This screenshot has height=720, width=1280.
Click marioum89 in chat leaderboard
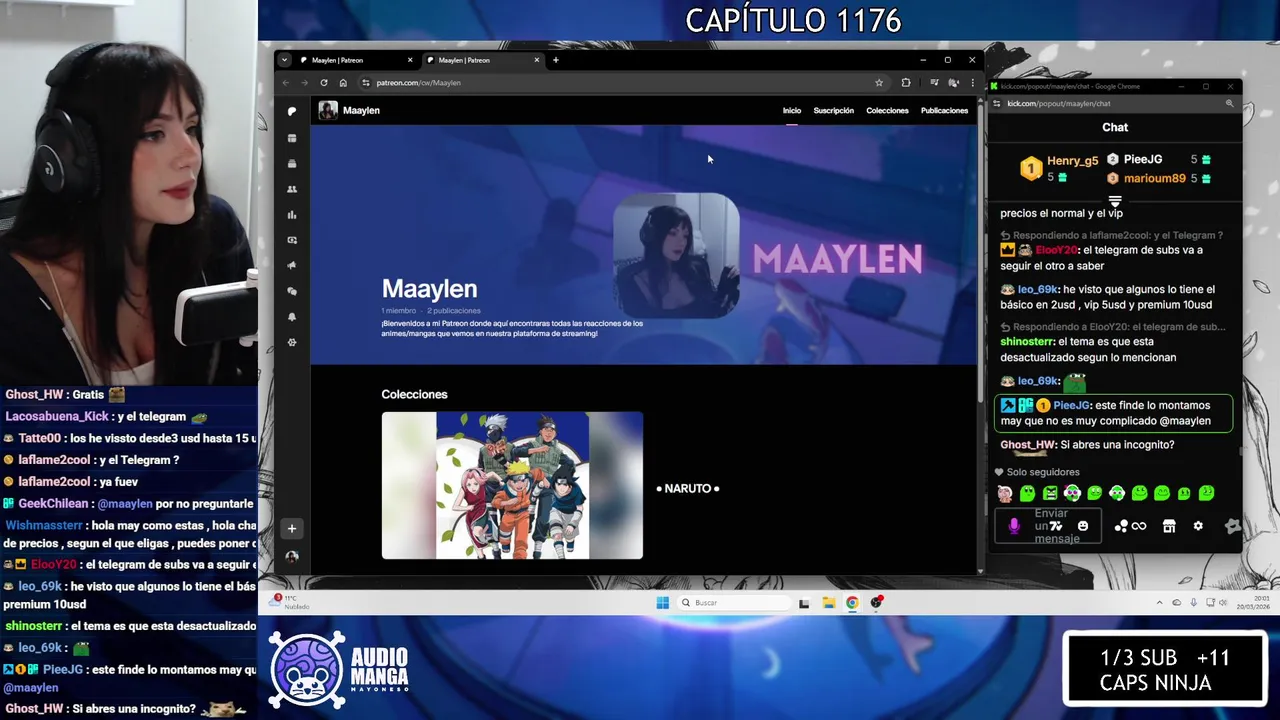1154,179
